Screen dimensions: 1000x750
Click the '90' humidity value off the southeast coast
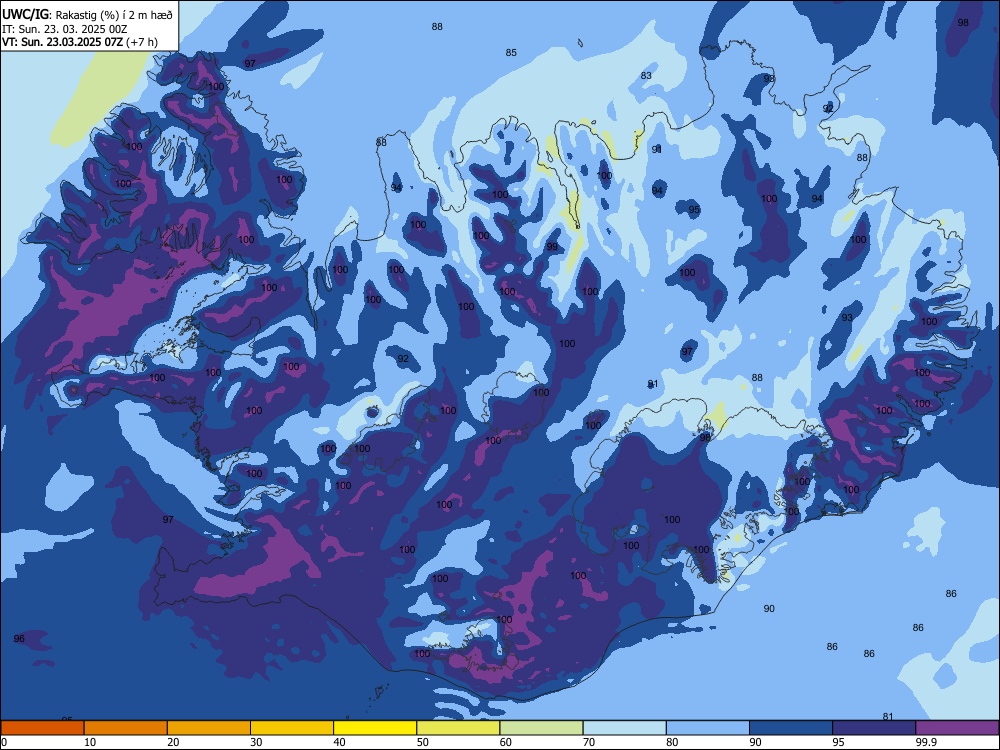[769, 608]
